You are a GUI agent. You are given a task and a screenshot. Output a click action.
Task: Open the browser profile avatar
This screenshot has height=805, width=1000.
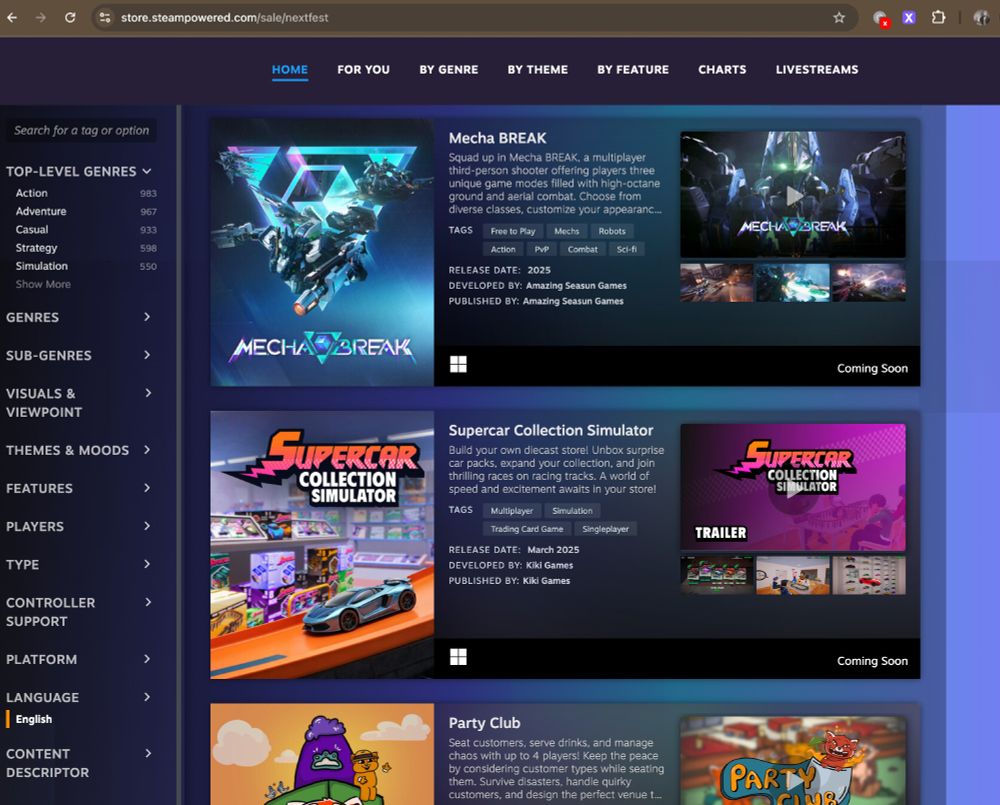(981, 18)
